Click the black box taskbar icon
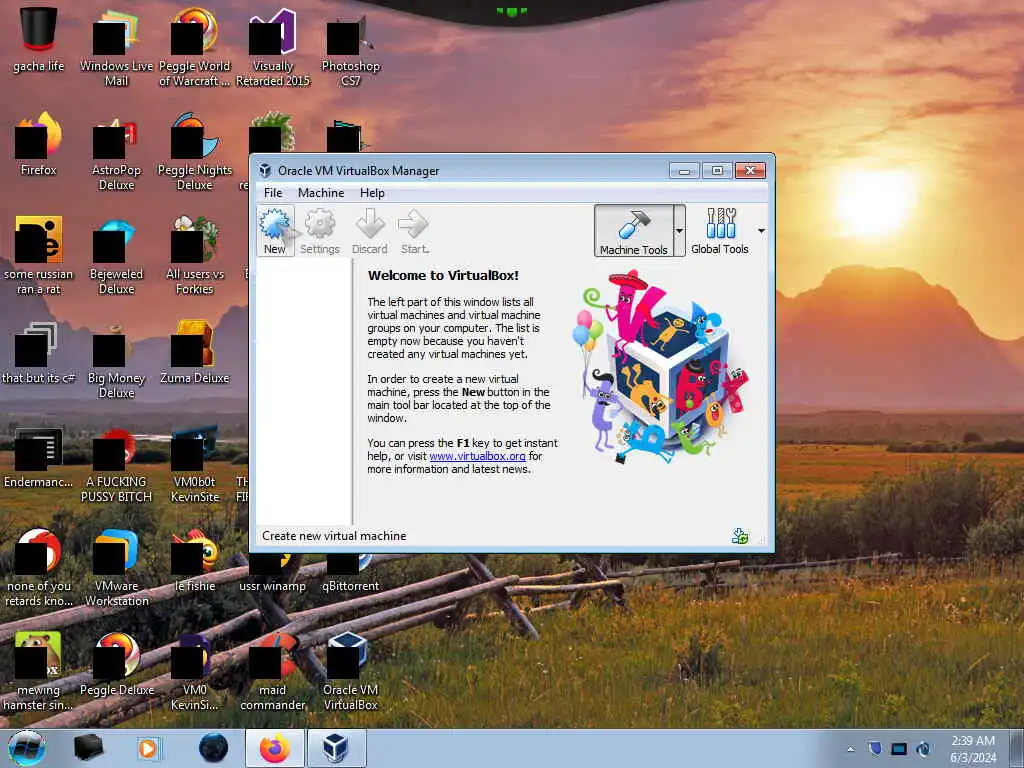 pyautogui.click(x=88, y=748)
